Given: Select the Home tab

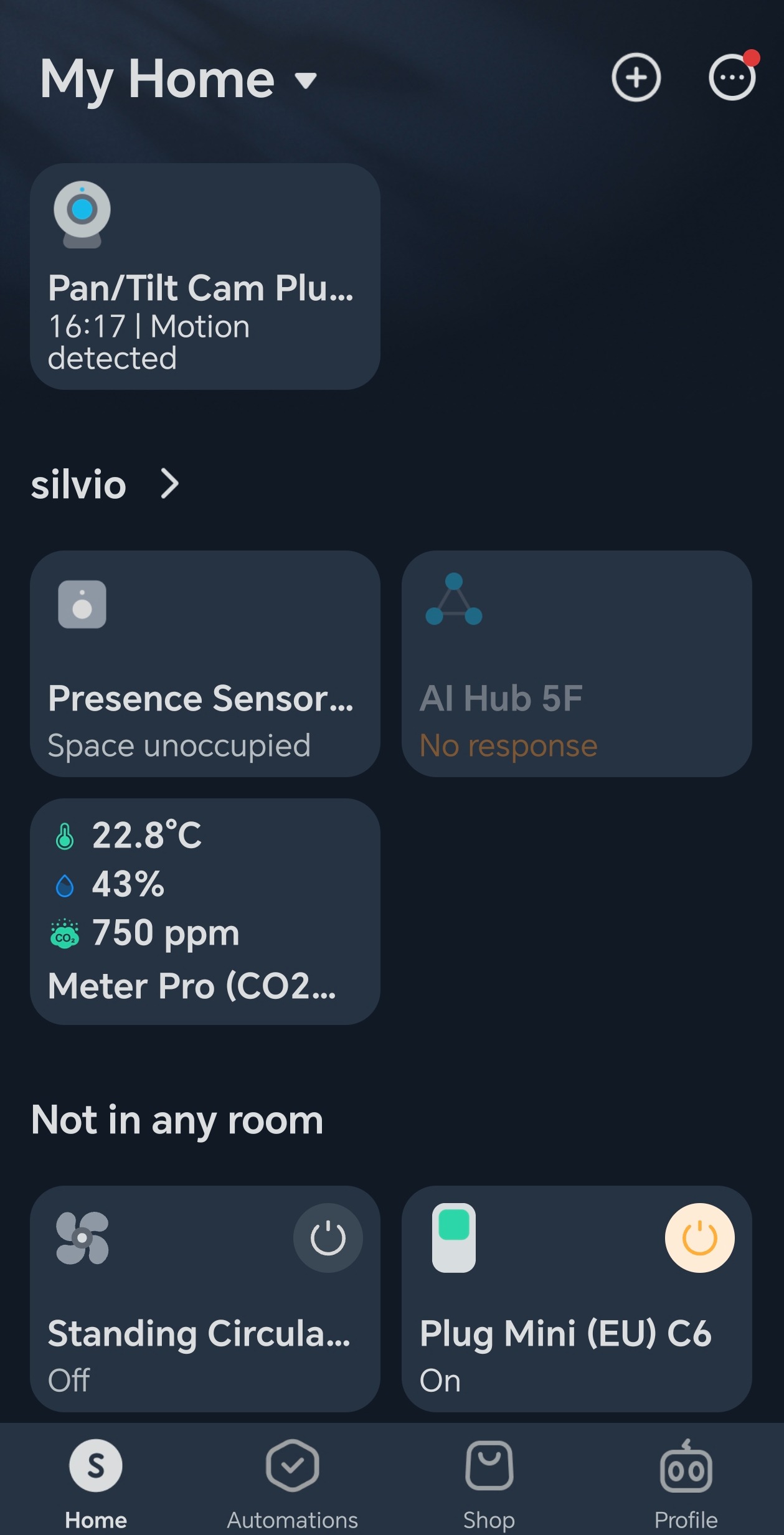Looking at the screenshot, I should coord(96,1482).
